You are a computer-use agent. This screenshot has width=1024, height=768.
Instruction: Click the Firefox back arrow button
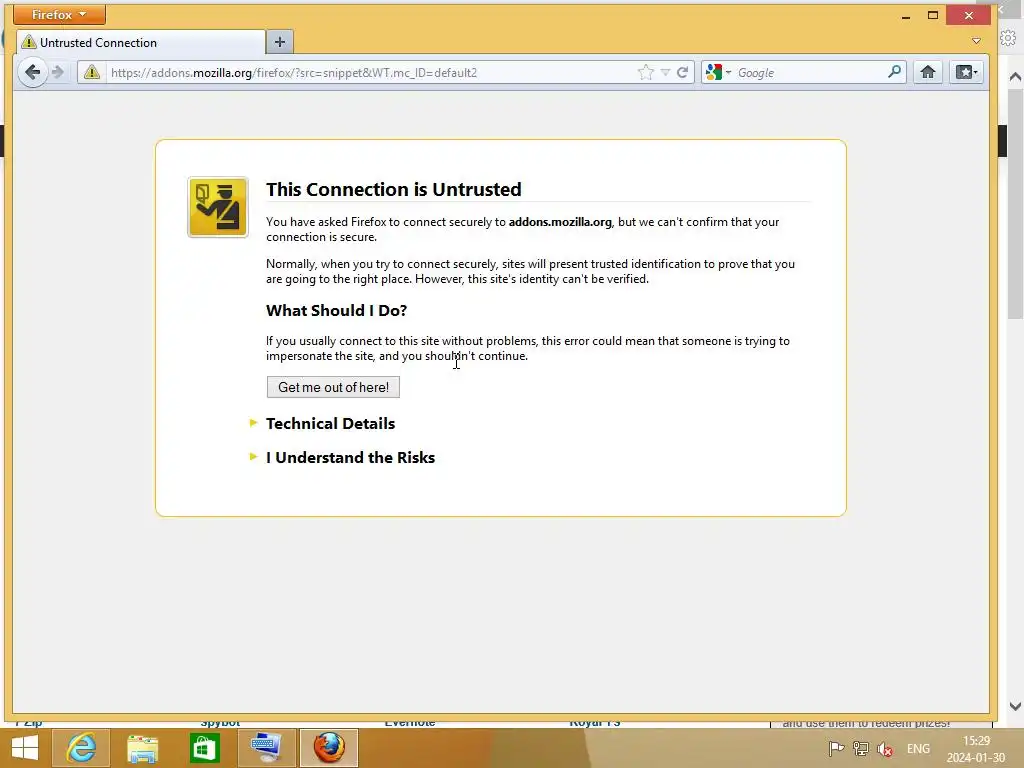[x=32, y=72]
